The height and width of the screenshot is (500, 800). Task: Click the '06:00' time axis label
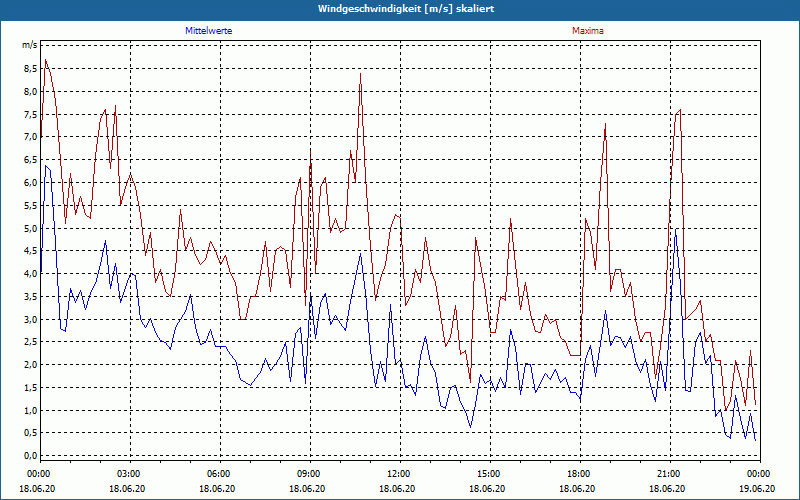tap(217, 474)
